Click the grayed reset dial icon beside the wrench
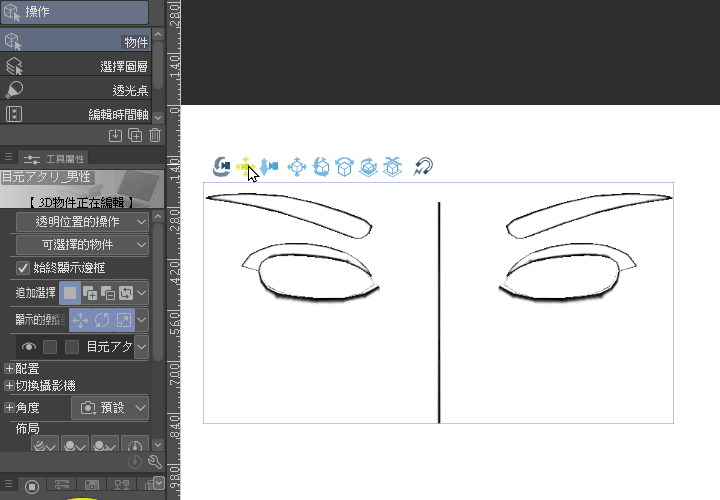This screenshot has height=500, width=720. click(135, 461)
